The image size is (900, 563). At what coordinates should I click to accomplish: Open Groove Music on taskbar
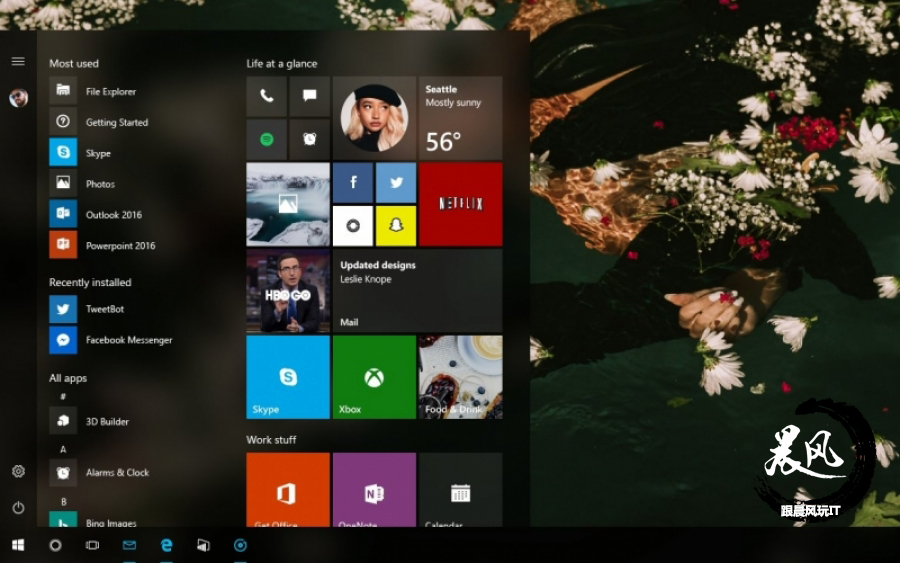pos(240,545)
